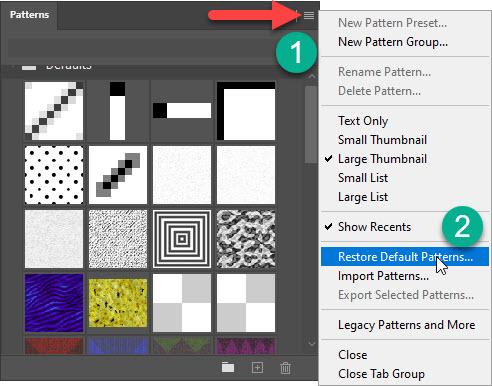Select the magenta triangles pattern
Viewport: 492px width, 386px height.
246,346
